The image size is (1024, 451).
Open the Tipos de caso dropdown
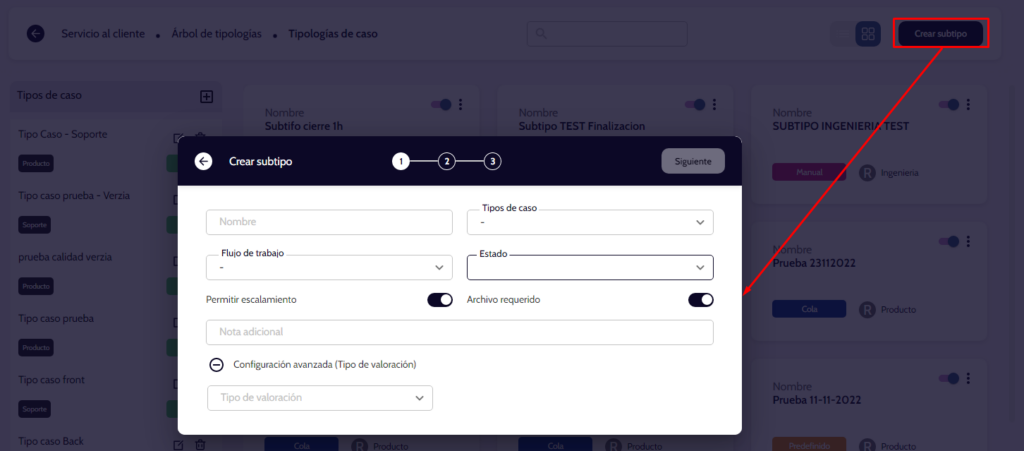click(590, 222)
